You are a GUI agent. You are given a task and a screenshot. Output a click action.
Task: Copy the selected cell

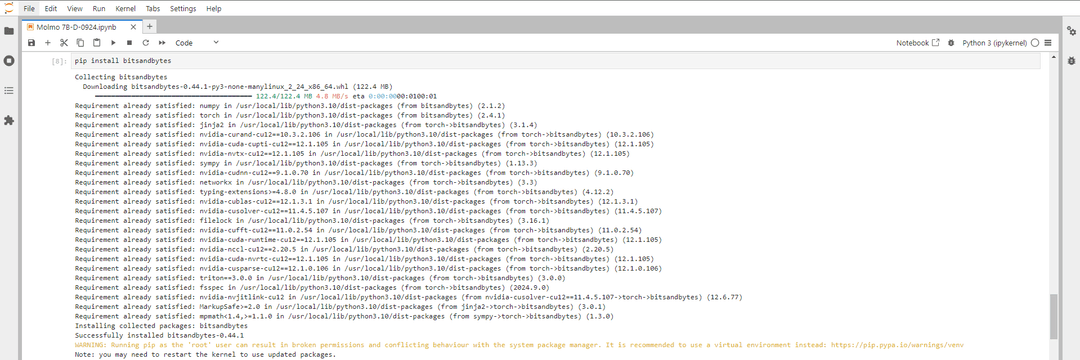click(81, 43)
